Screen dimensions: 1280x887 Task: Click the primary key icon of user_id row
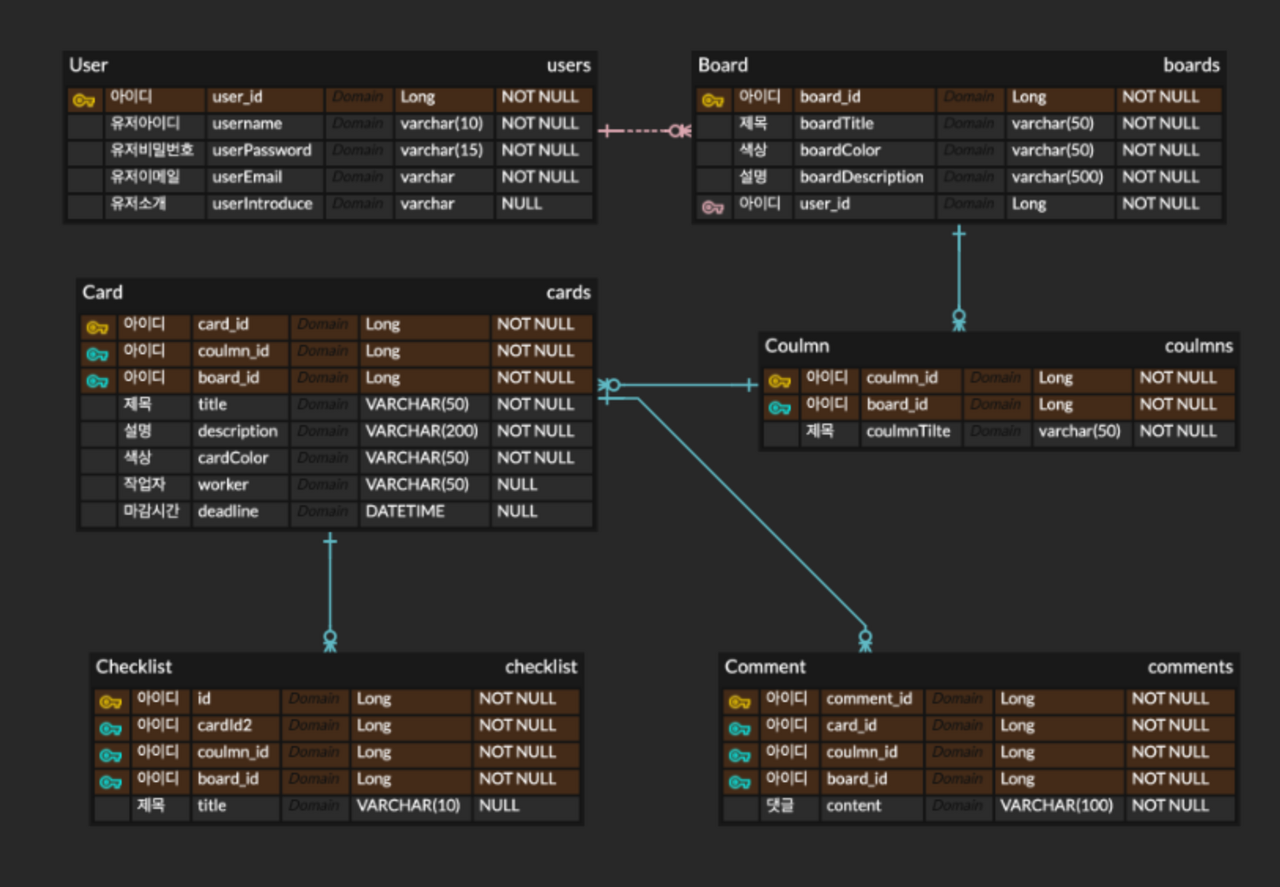click(84, 99)
